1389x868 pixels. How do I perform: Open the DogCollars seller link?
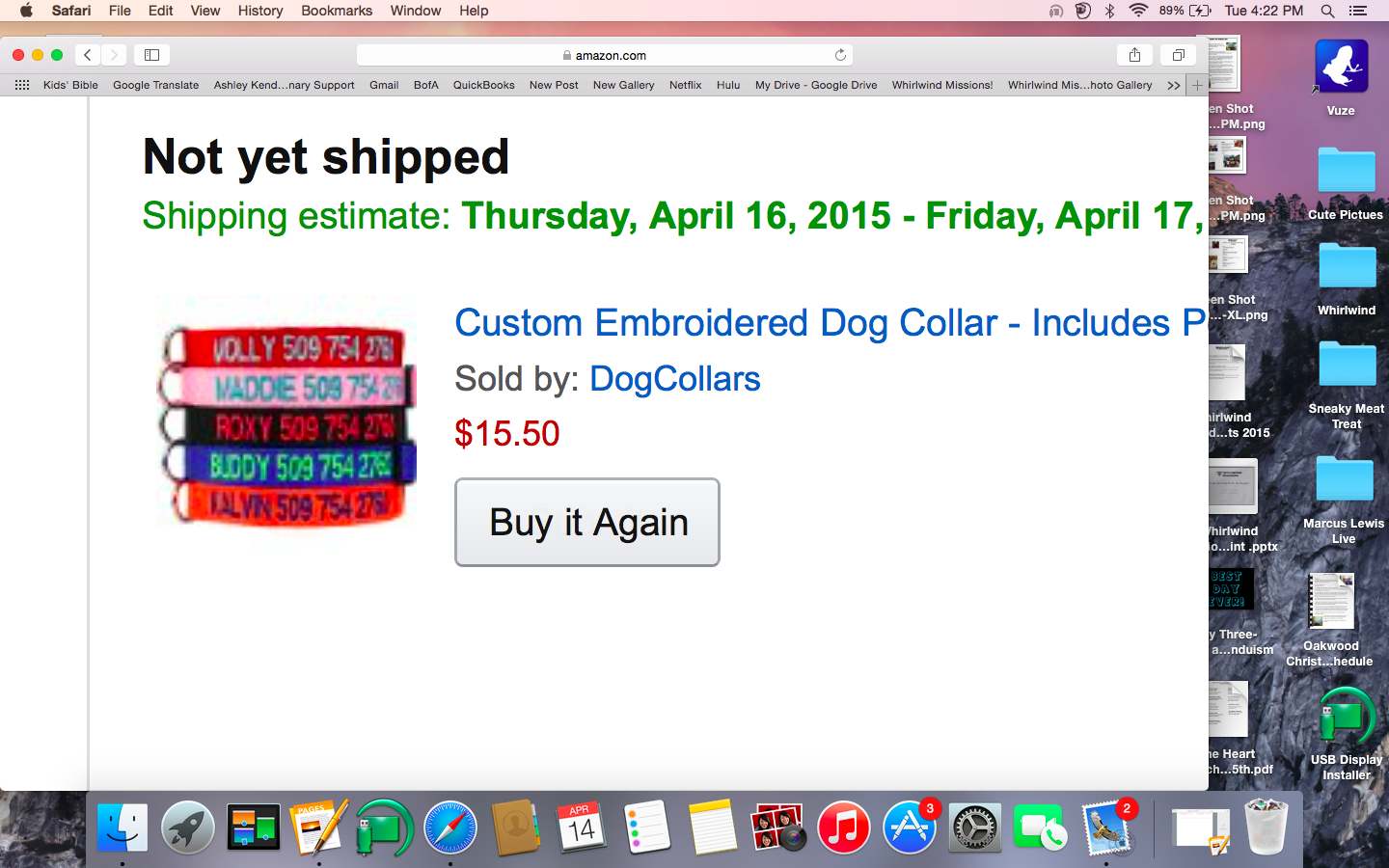coord(674,379)
